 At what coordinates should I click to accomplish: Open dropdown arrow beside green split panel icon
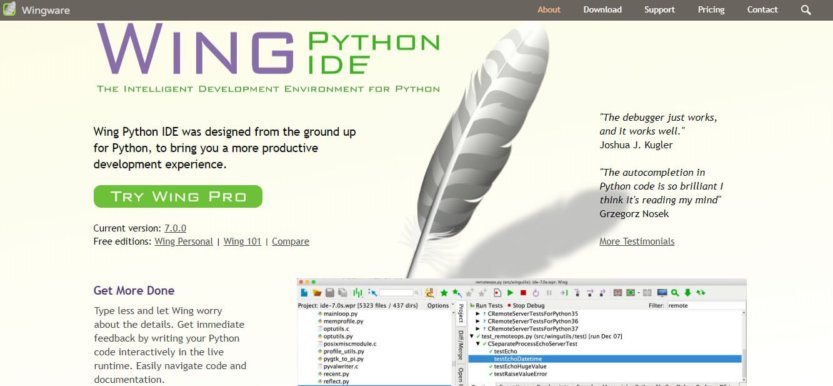[x=639, y=293]
